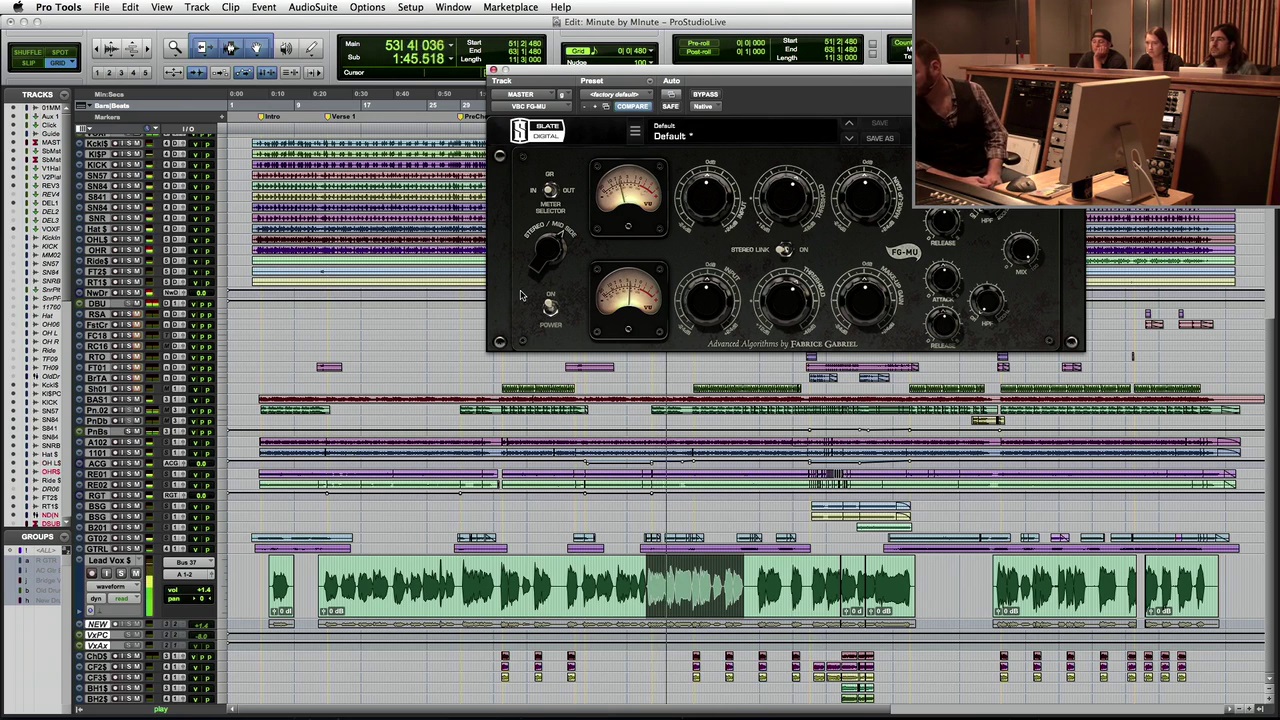The height and width of the screenshot is (720, 1280).
Task: Go to next Slate preset arrow
Action: (849, 138)
